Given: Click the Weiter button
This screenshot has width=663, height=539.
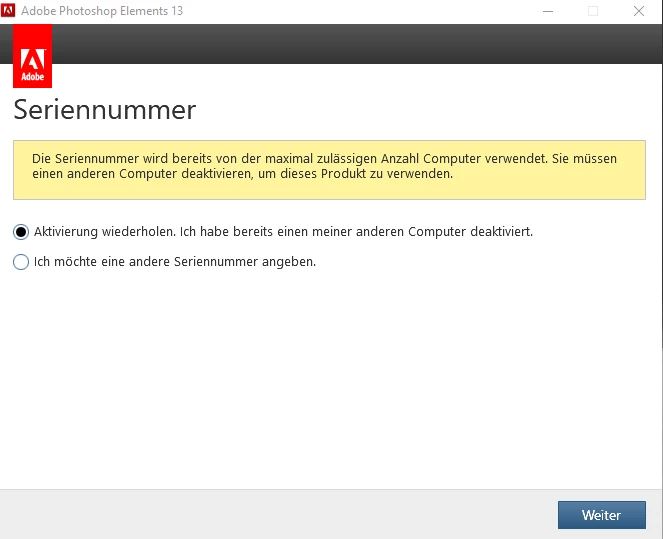Looking at the screenshot, I should click(602, 515).
